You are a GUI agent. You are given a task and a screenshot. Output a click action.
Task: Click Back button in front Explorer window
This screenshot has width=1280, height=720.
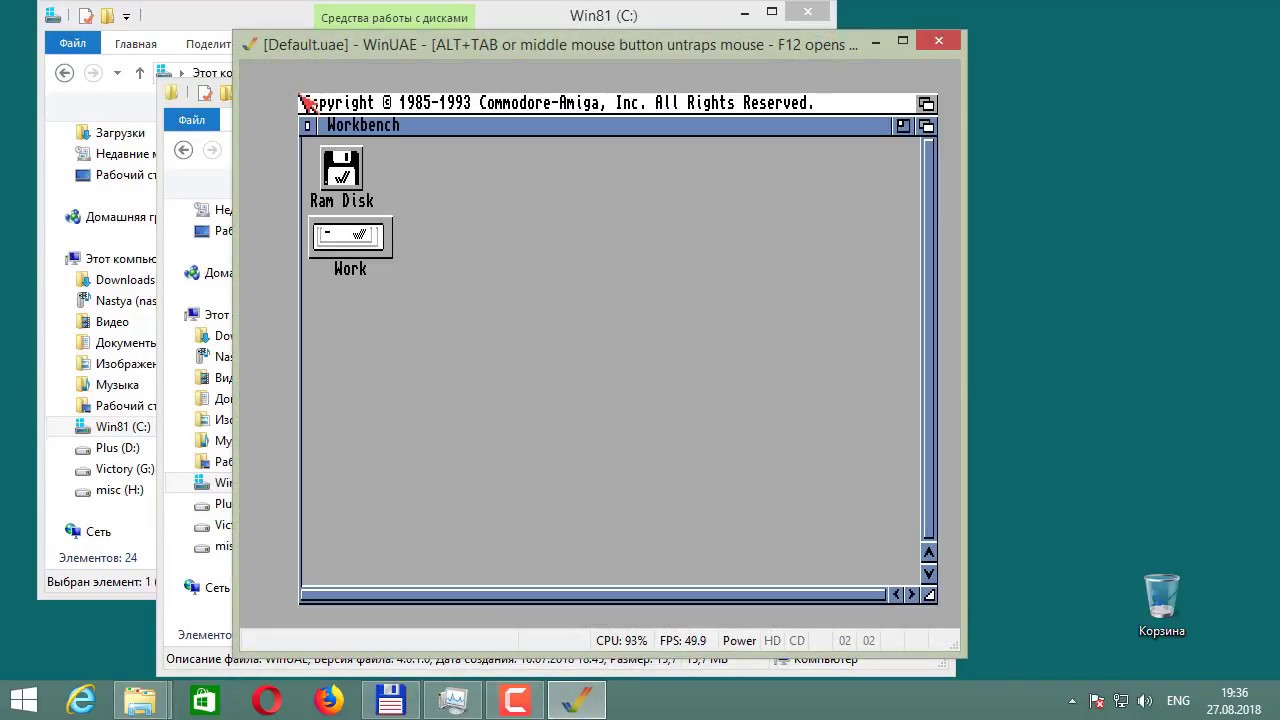pos(183,150)
